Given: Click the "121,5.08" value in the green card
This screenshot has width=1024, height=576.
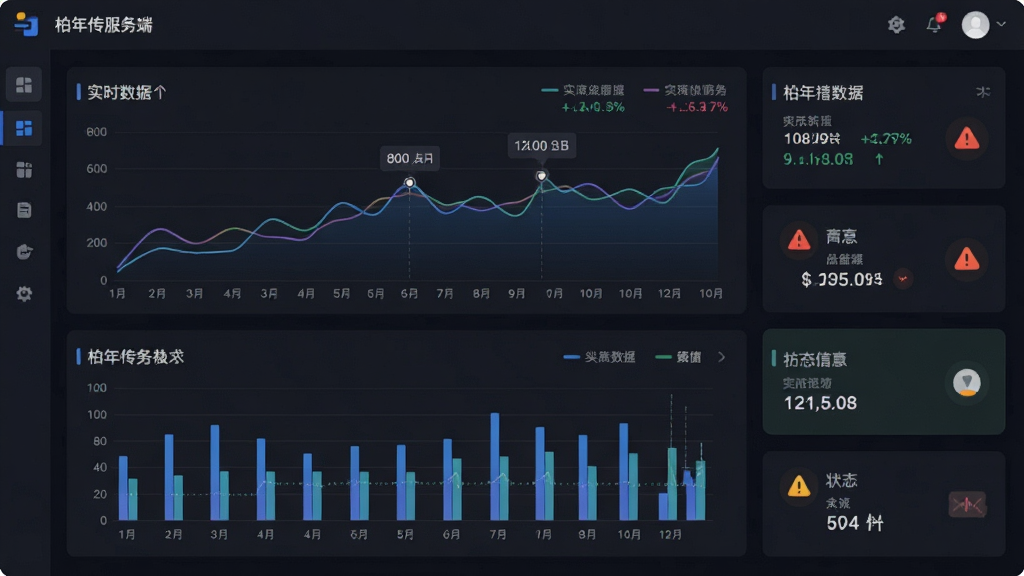Looking at the screenshot, I should [x=820, y=403].
